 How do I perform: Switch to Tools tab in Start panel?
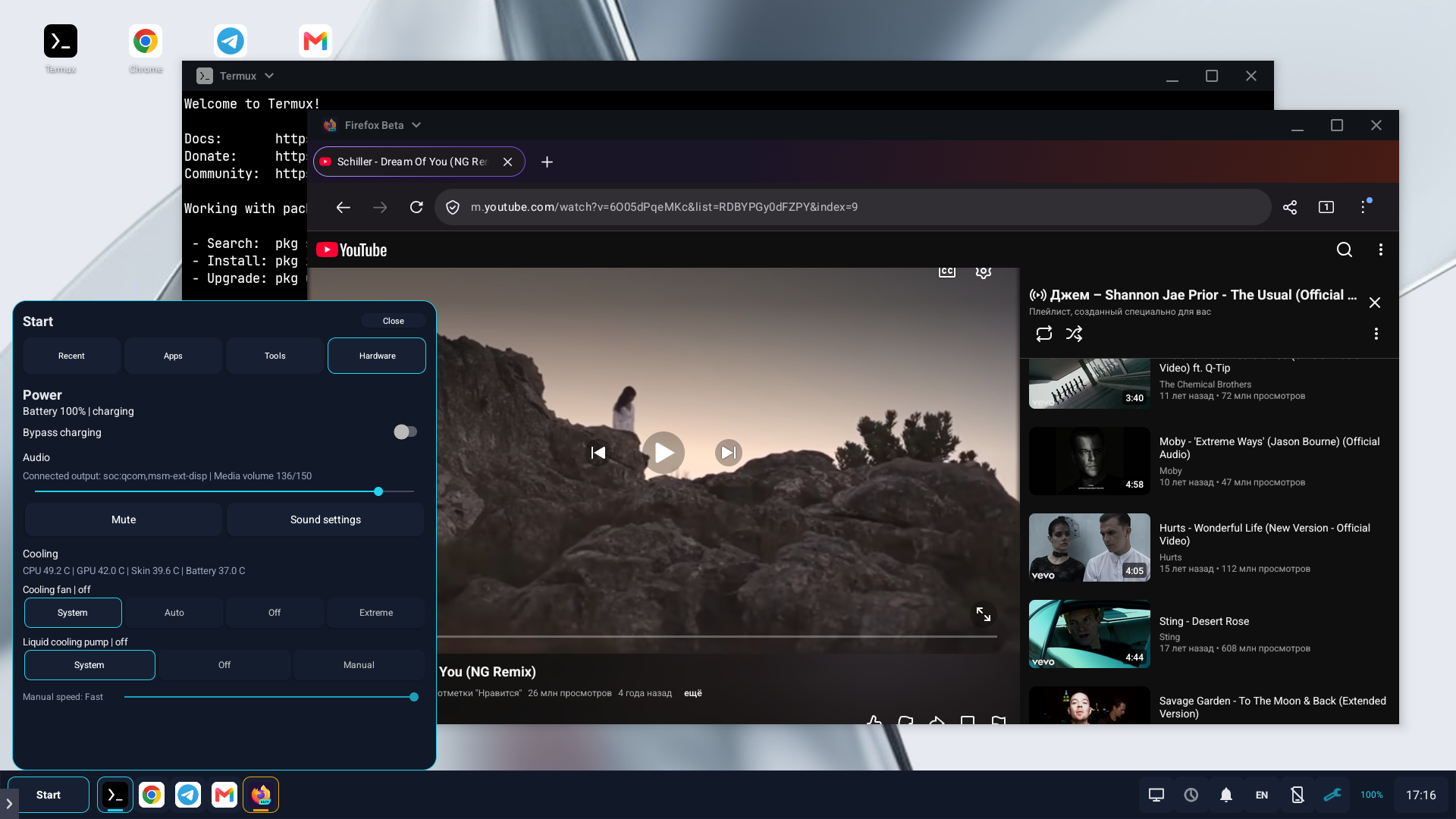(275, 356)
